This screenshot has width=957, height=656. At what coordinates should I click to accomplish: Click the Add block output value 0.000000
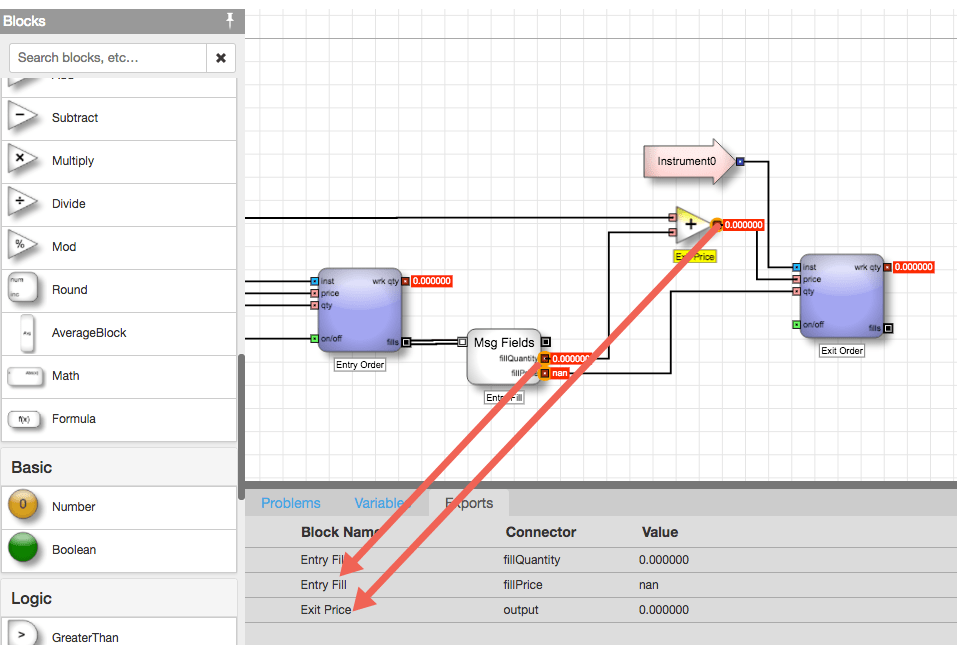tap(743, 225)
